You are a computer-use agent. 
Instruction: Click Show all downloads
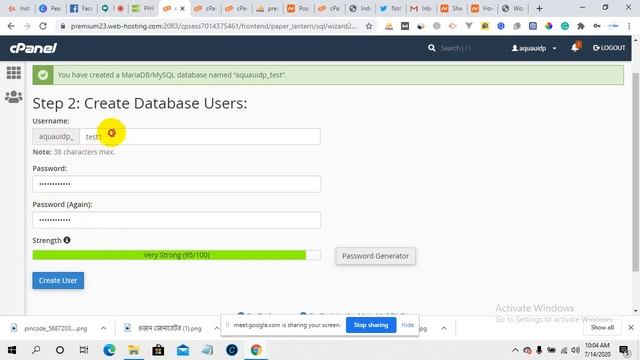point(602,327)
